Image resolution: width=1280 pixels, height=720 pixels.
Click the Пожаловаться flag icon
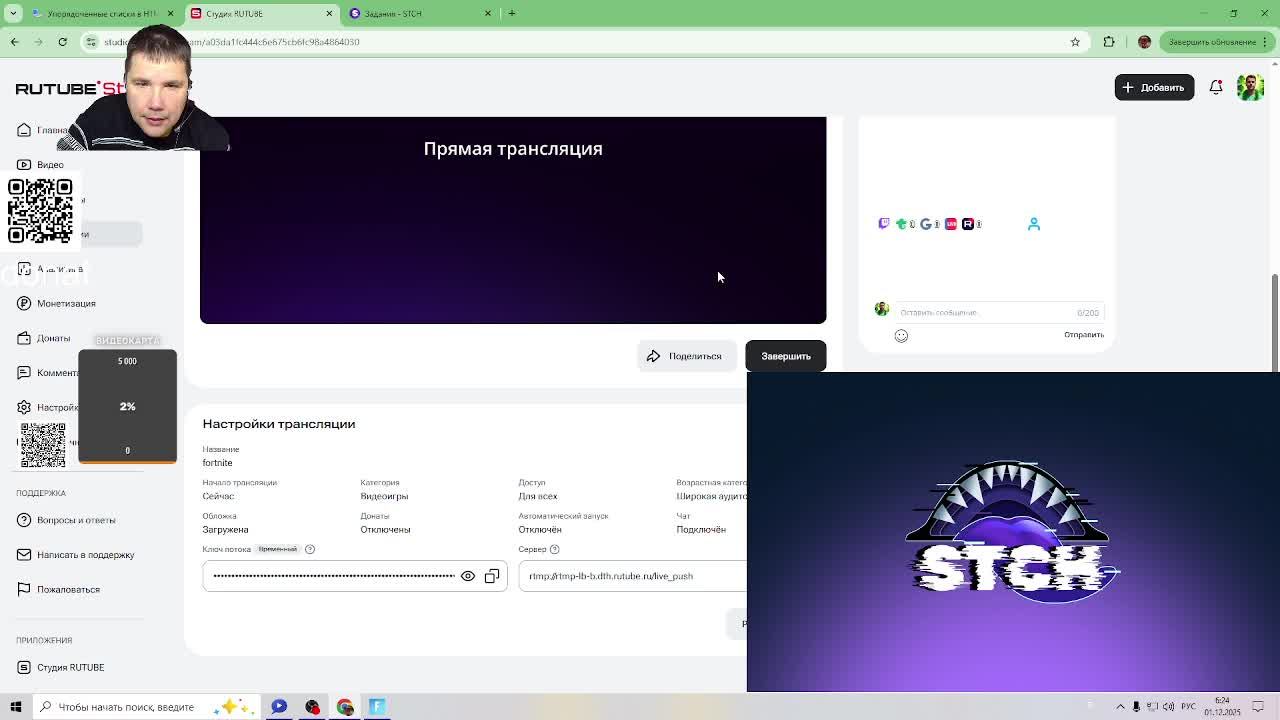(24, 589)
